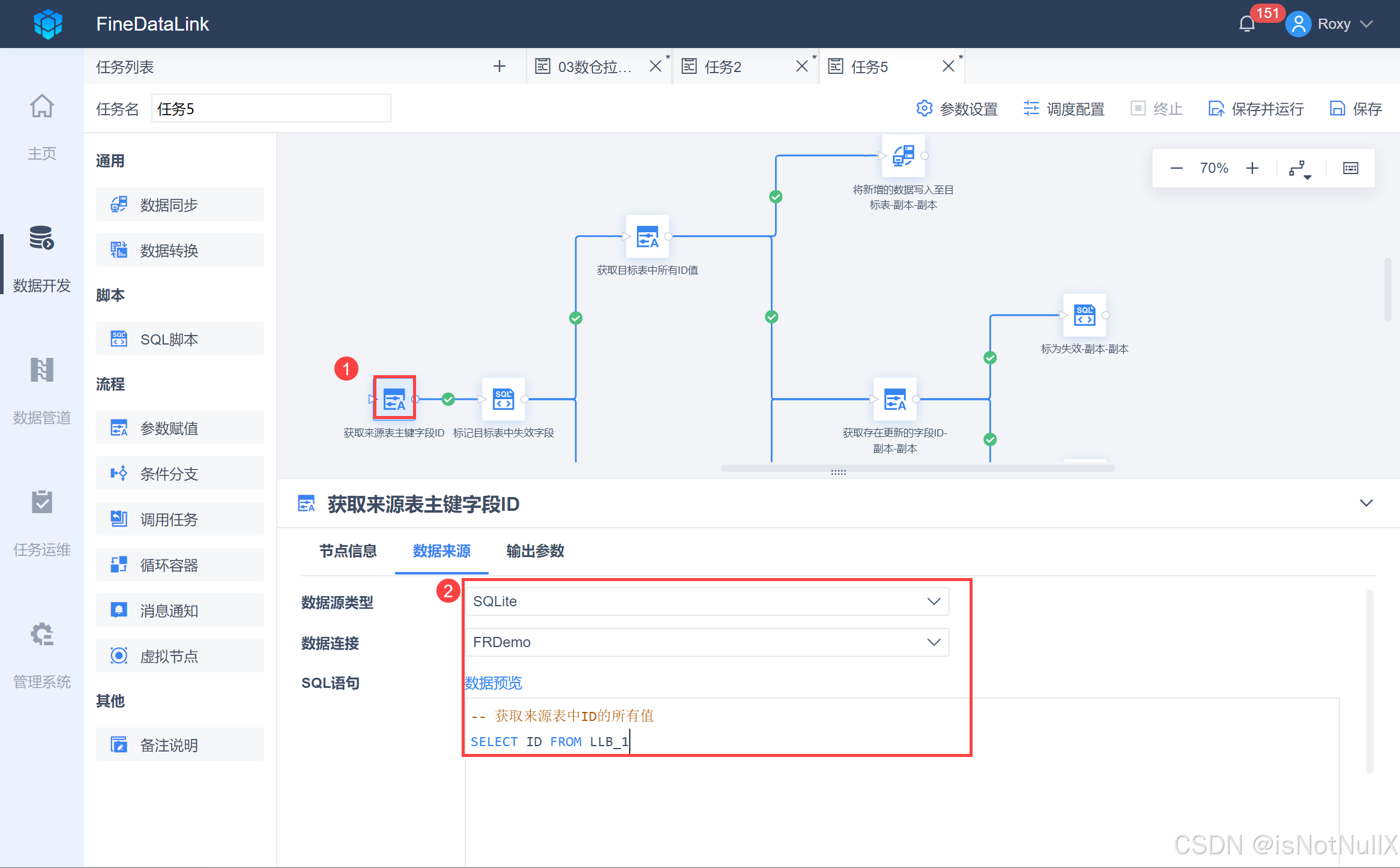Click the 数据开发 sidebar icon
This screenshot has width=1400, height=868.
[41, 238]
